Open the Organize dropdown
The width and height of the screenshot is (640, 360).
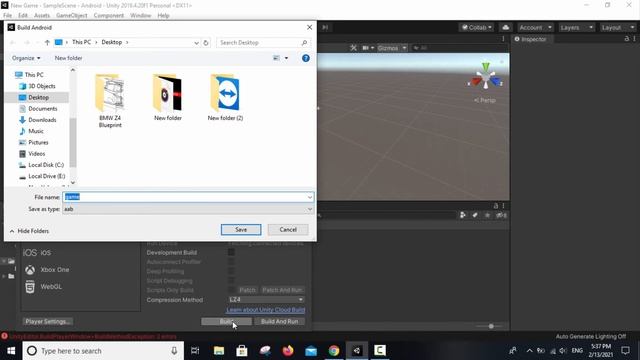pyautogui.click(x=26, y=58)
